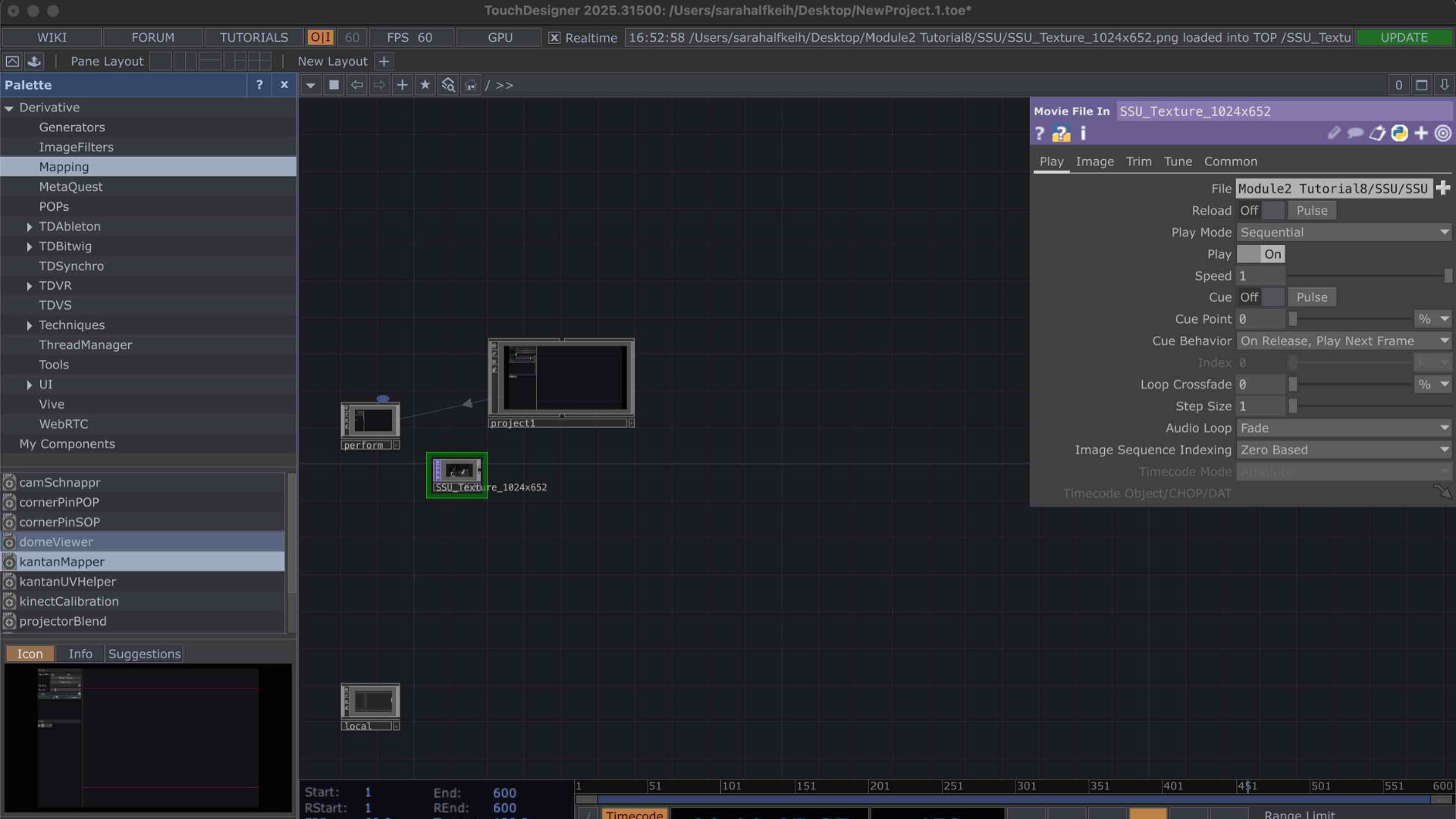1456x819 pixels.
Task: Select the star bookmark icon in the toolbar
Action: [x=425, y=85]
